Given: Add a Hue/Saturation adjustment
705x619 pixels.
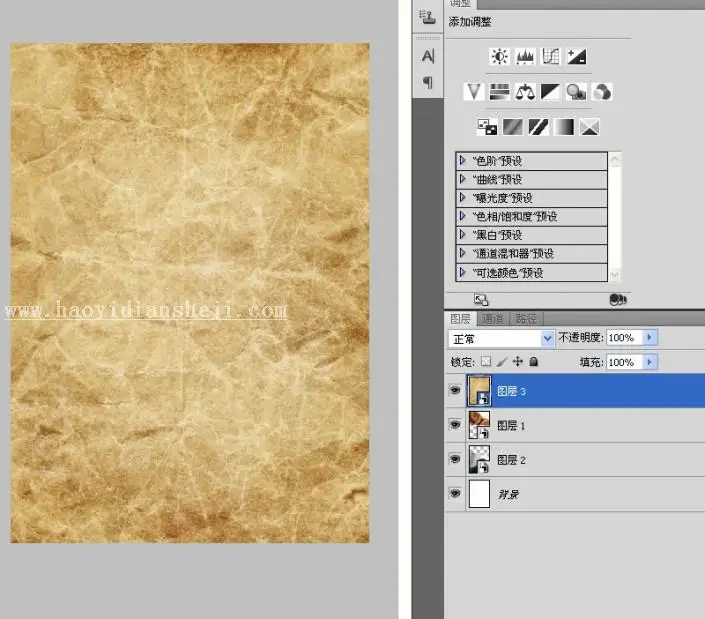Looking at the screenshot, I should tap(499, 92).
